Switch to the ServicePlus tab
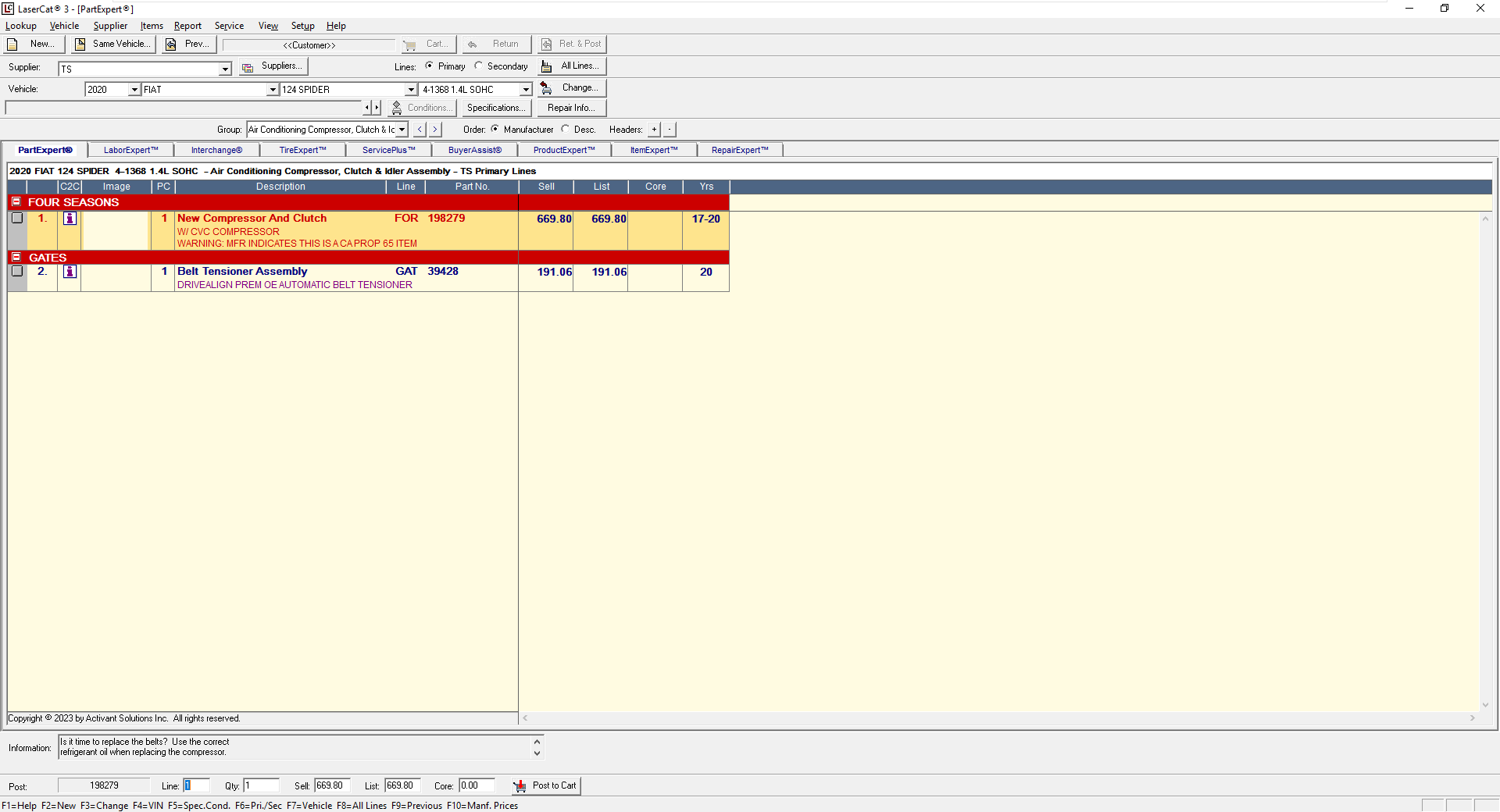 (x=388, y=150)
